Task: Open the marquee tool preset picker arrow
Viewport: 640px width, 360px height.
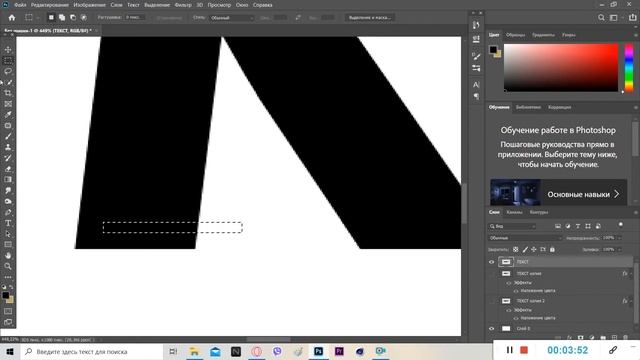Action: coord(38,18)
